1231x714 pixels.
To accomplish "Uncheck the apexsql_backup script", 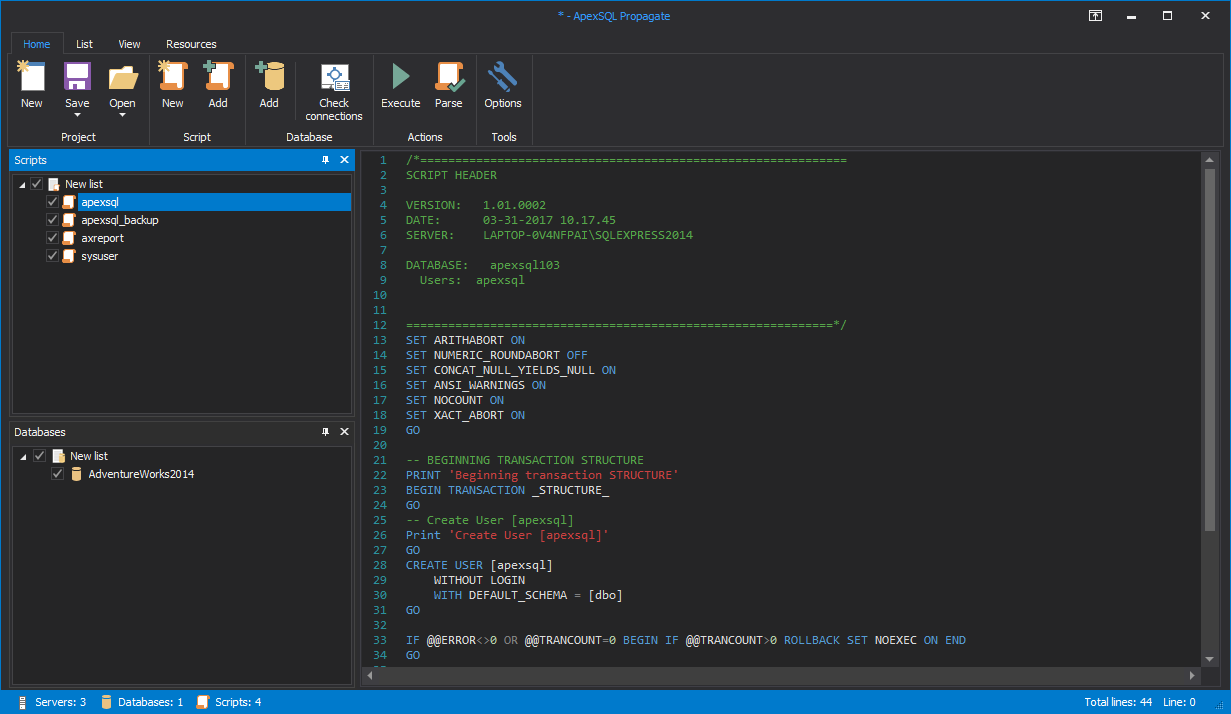I will pyautogui.click(x=52, y=220).
